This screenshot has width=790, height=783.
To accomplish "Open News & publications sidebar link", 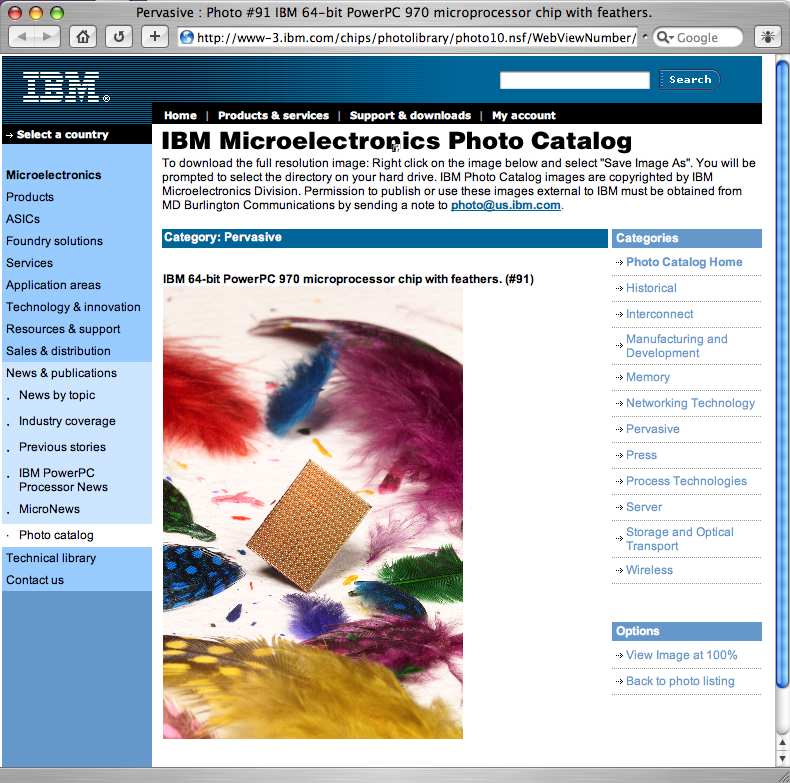I will (x=61, y=373).
